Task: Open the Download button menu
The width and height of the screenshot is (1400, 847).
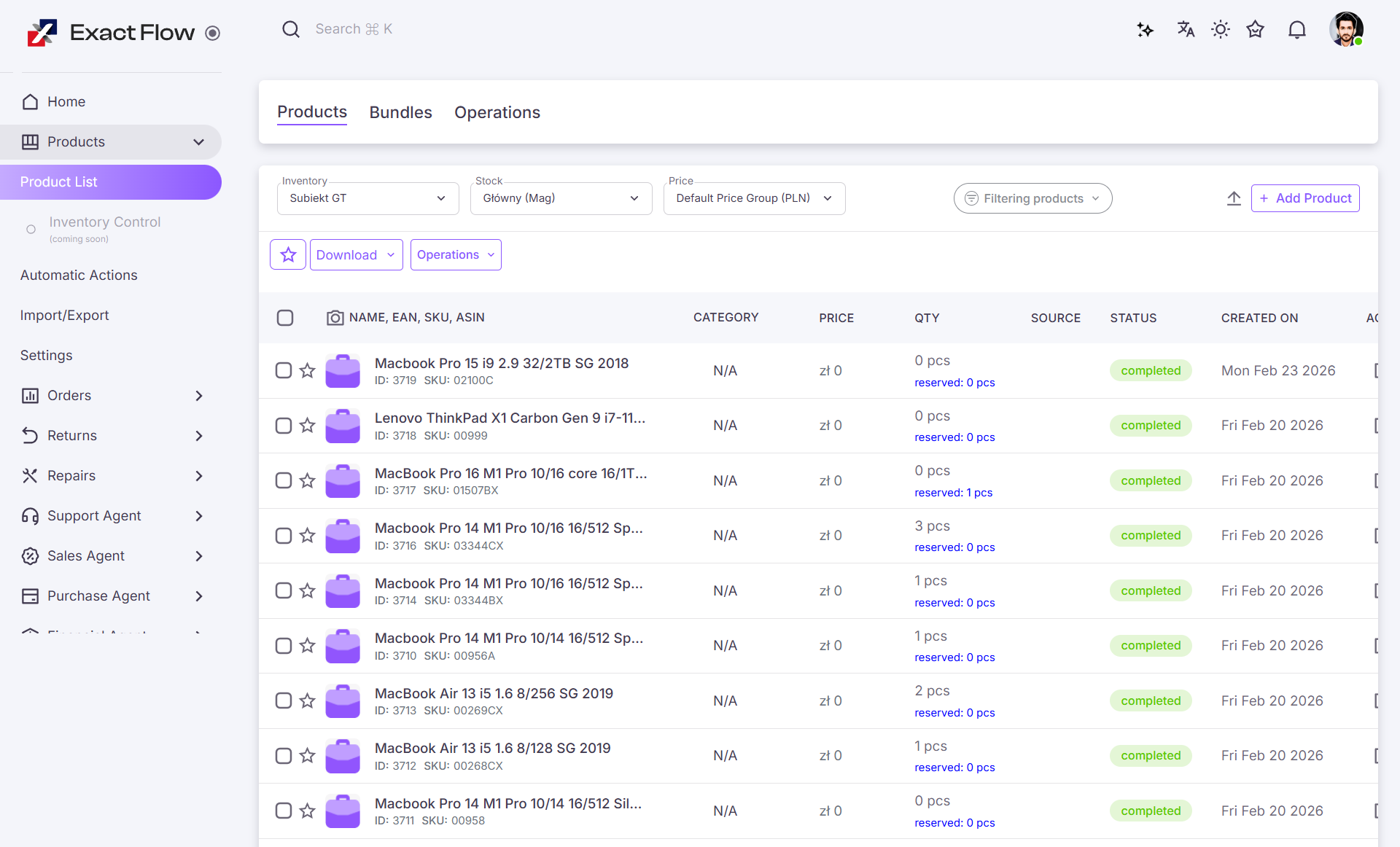Action: click(356, 254)
